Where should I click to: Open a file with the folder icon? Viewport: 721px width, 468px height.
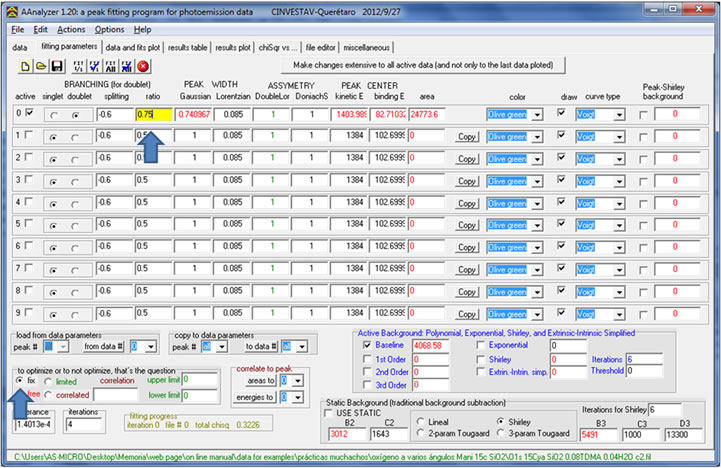[43, 65]
